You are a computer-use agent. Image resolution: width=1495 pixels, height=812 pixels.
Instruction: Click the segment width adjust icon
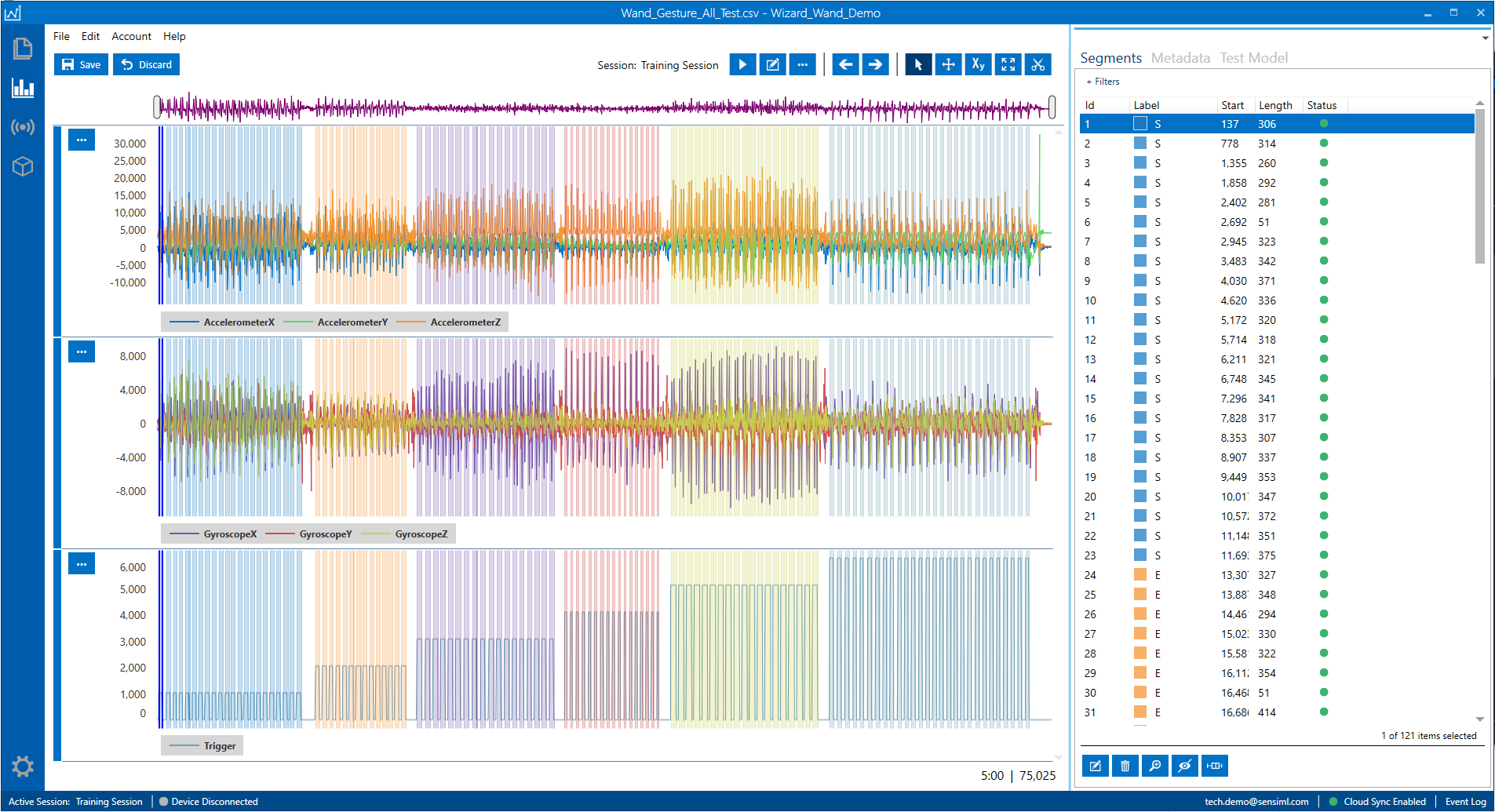coord(1214,766)
